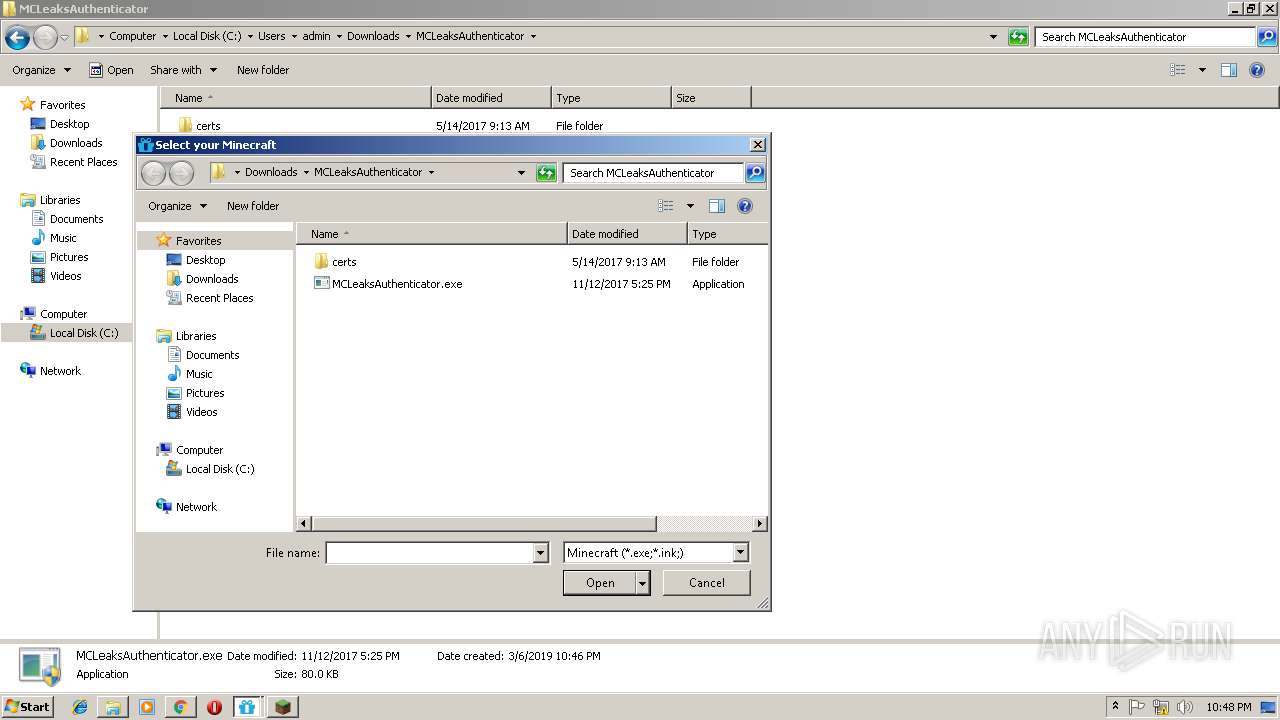Refresh the Explorer address bar

[x=1018, y=37]
